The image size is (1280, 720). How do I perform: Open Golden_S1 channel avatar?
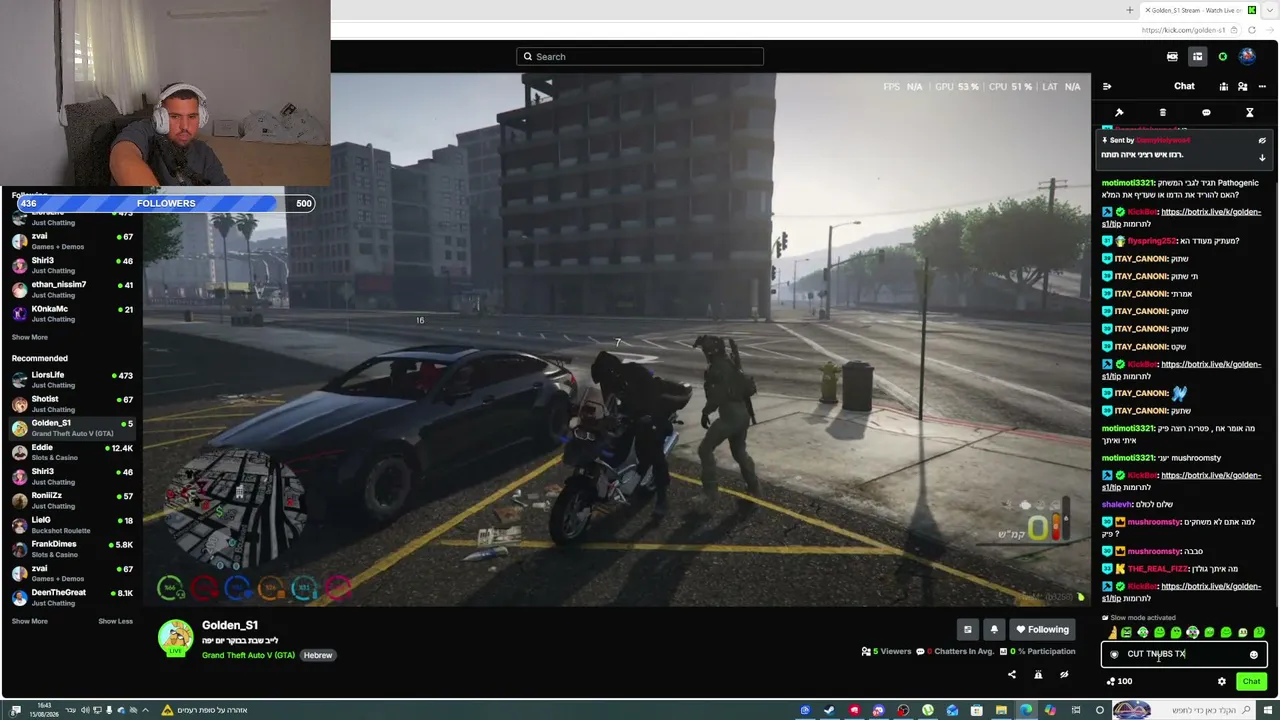pyautogui.click(x=175, y=638)
